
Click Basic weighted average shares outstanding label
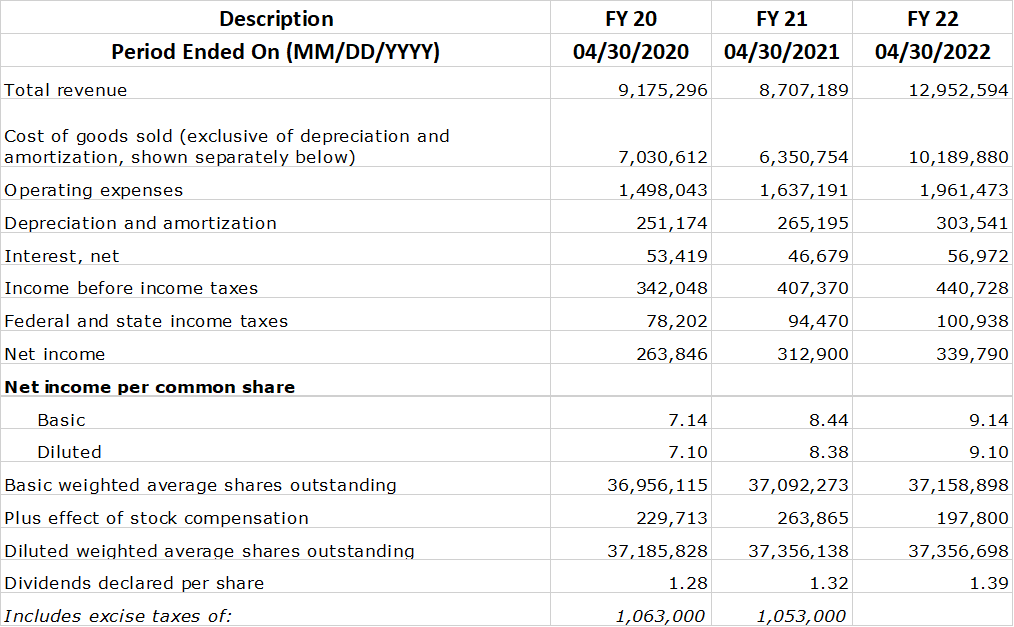tap(200, 485)
